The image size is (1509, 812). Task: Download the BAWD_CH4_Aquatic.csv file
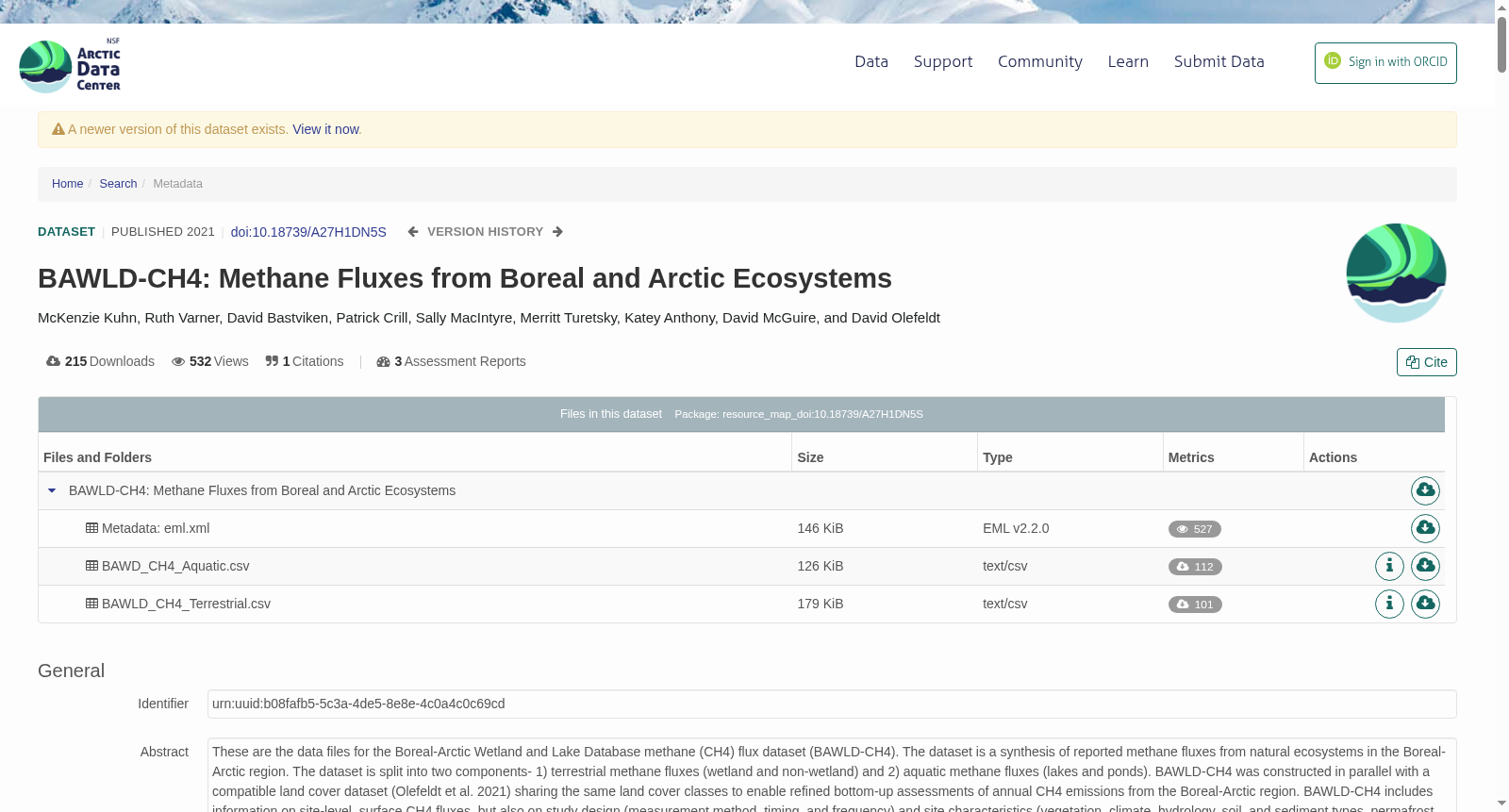(1425, 566)
